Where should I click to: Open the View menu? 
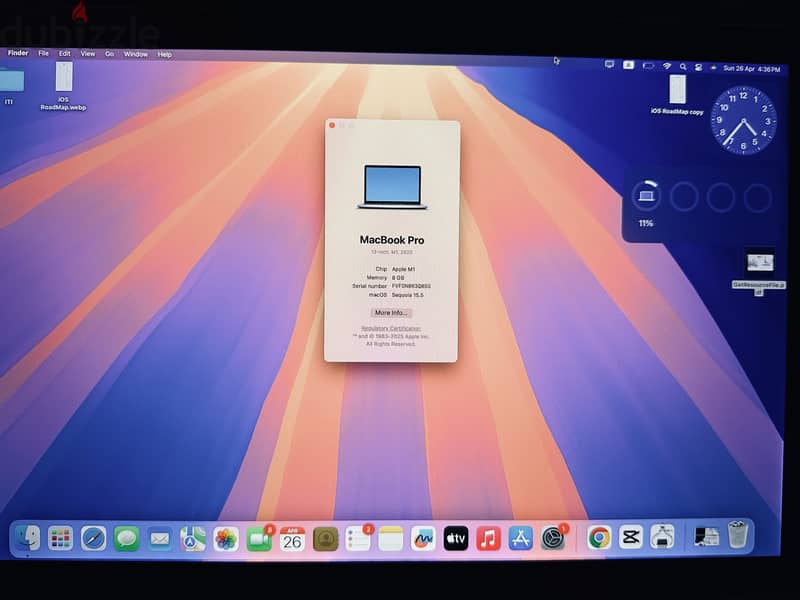88,54
